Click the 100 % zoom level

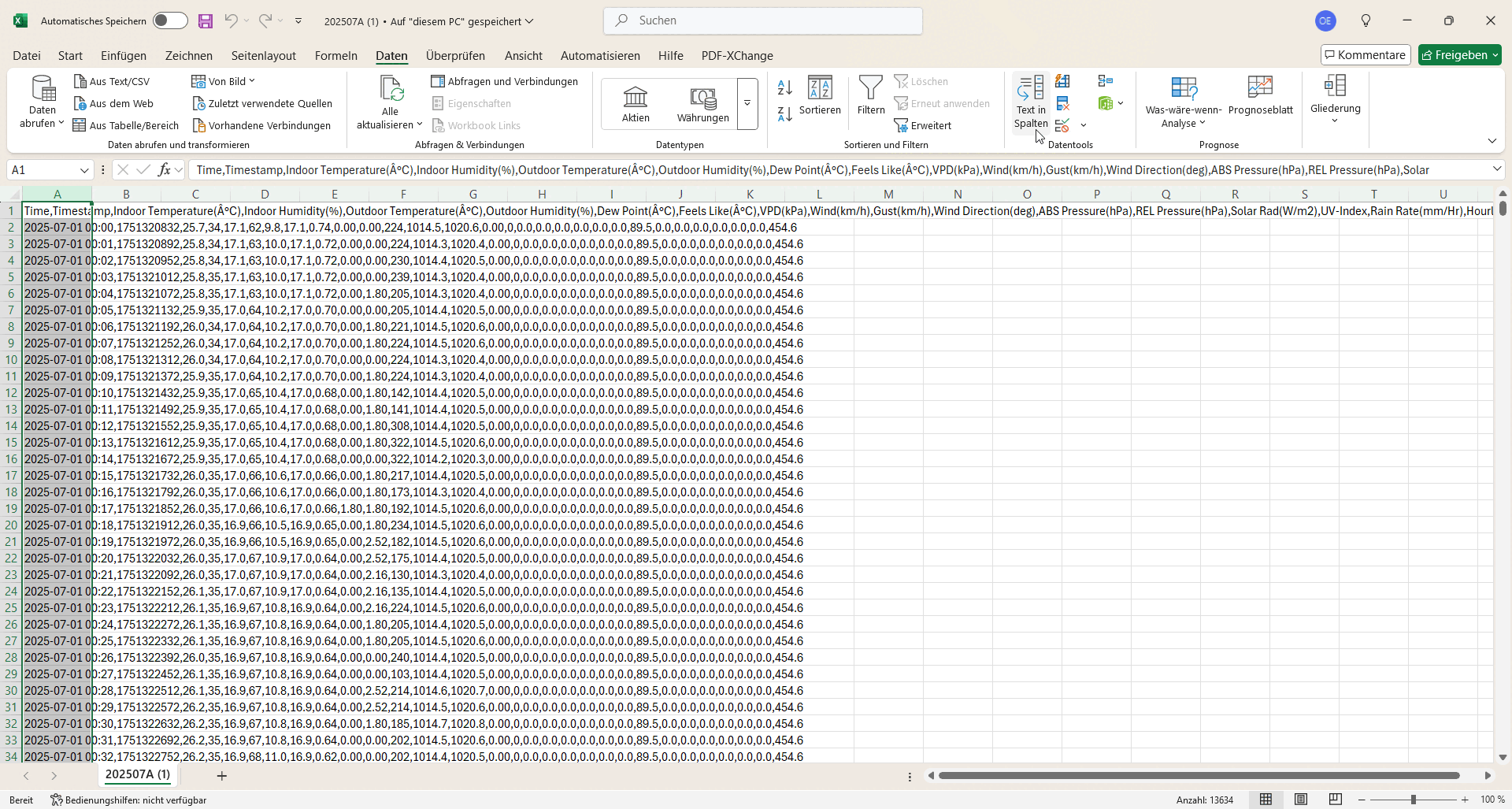[1492, 800]
